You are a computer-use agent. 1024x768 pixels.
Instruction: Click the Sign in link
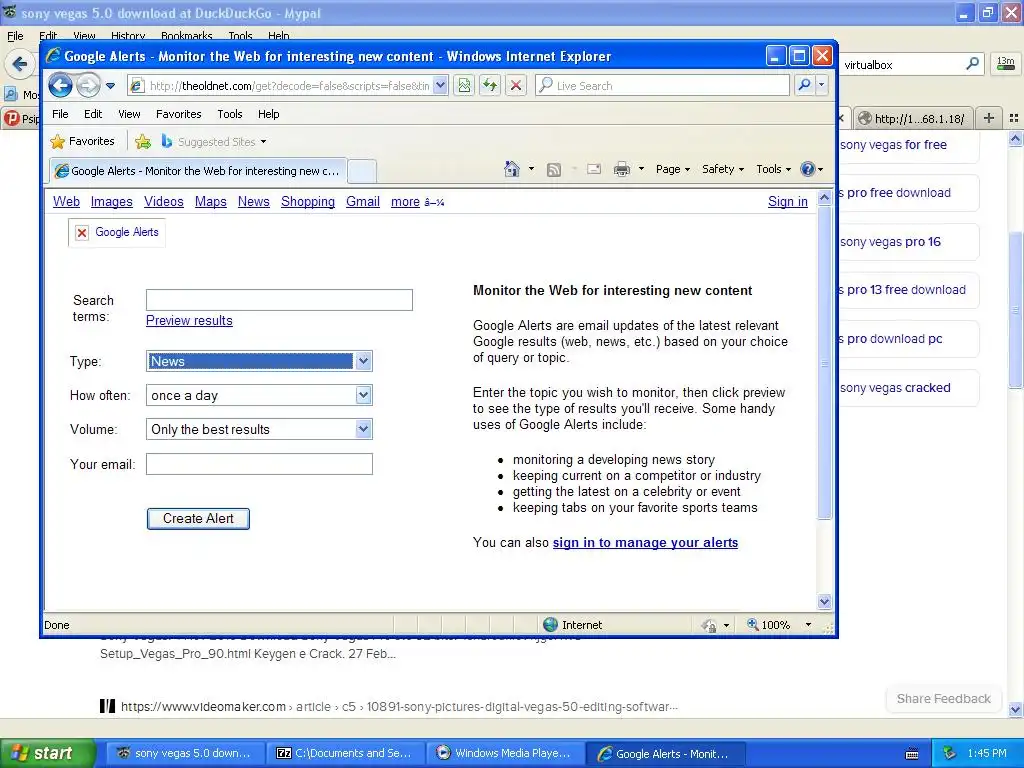point(788,202)
